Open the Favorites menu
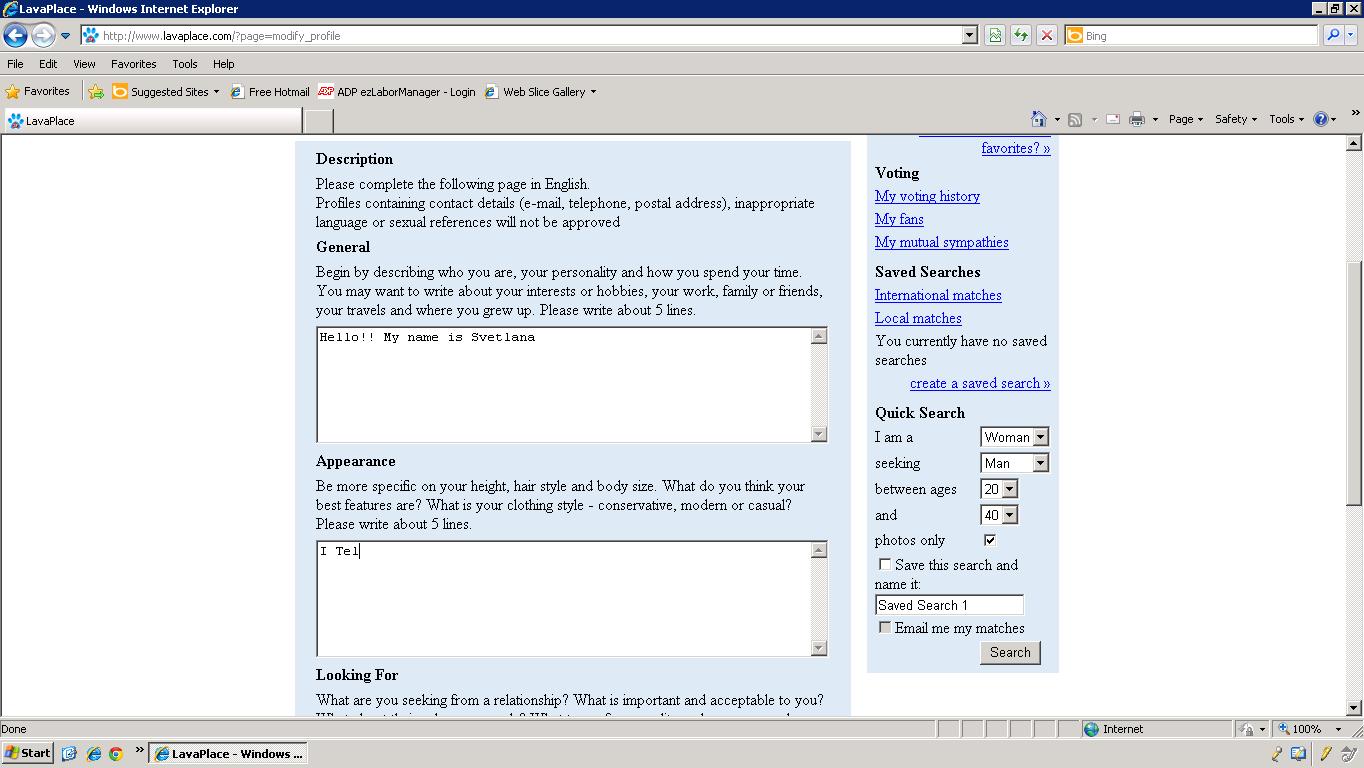 (133, 64)
